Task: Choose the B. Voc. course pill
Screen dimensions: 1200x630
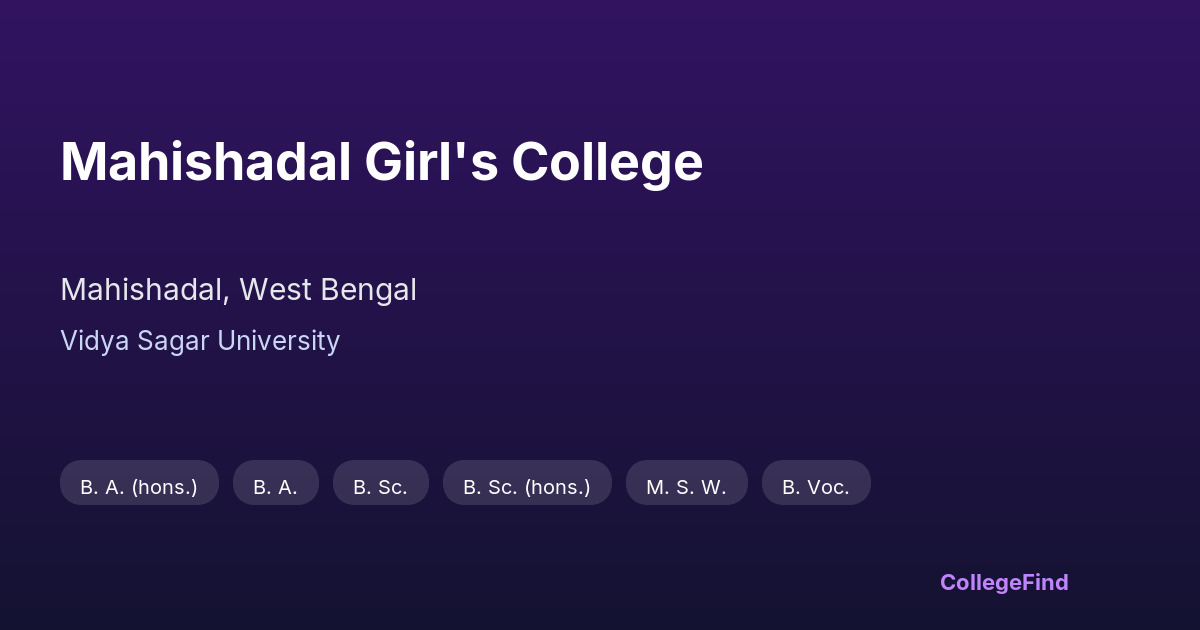Action: point(815,487)
